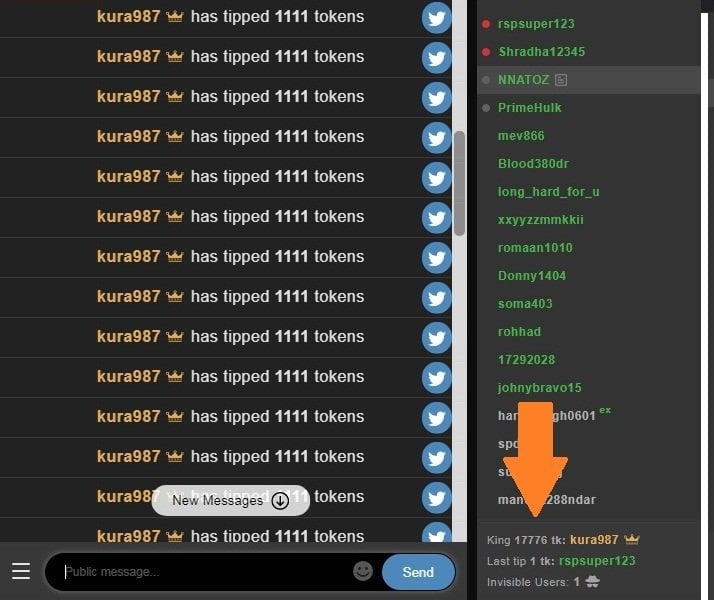Open user mev866 from the user list
The image size is (714, 600).
(521, 136)
